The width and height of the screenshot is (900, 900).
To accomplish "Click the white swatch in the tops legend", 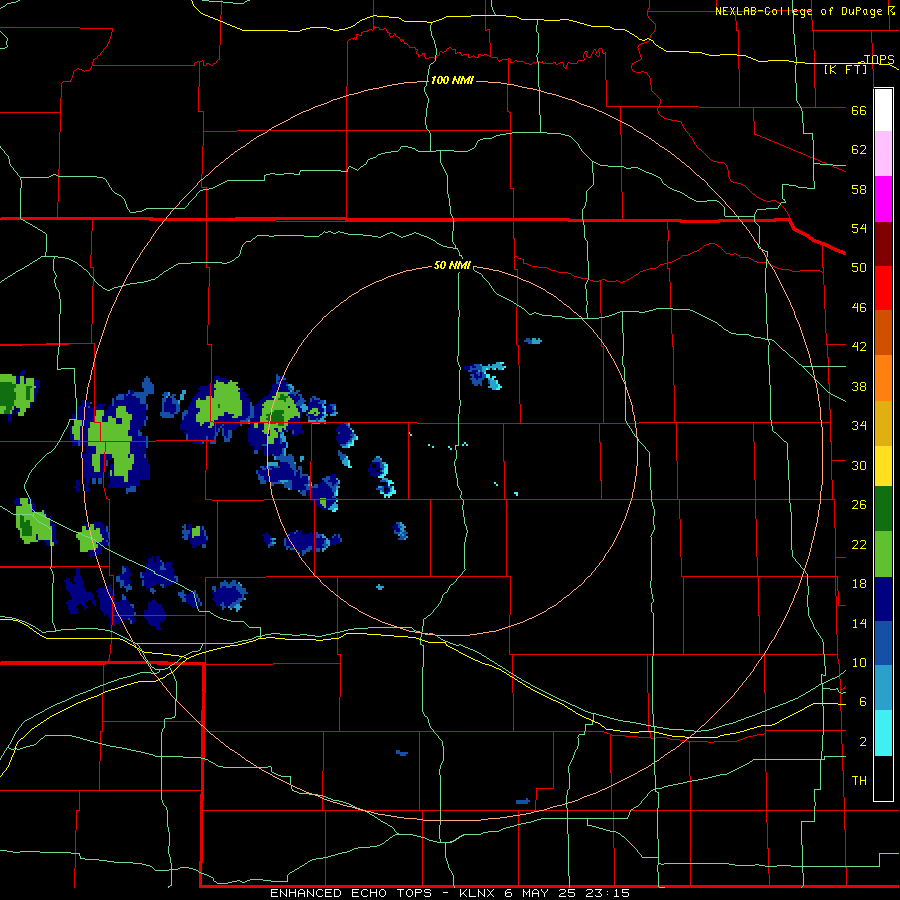I will (x=883, y=110).
